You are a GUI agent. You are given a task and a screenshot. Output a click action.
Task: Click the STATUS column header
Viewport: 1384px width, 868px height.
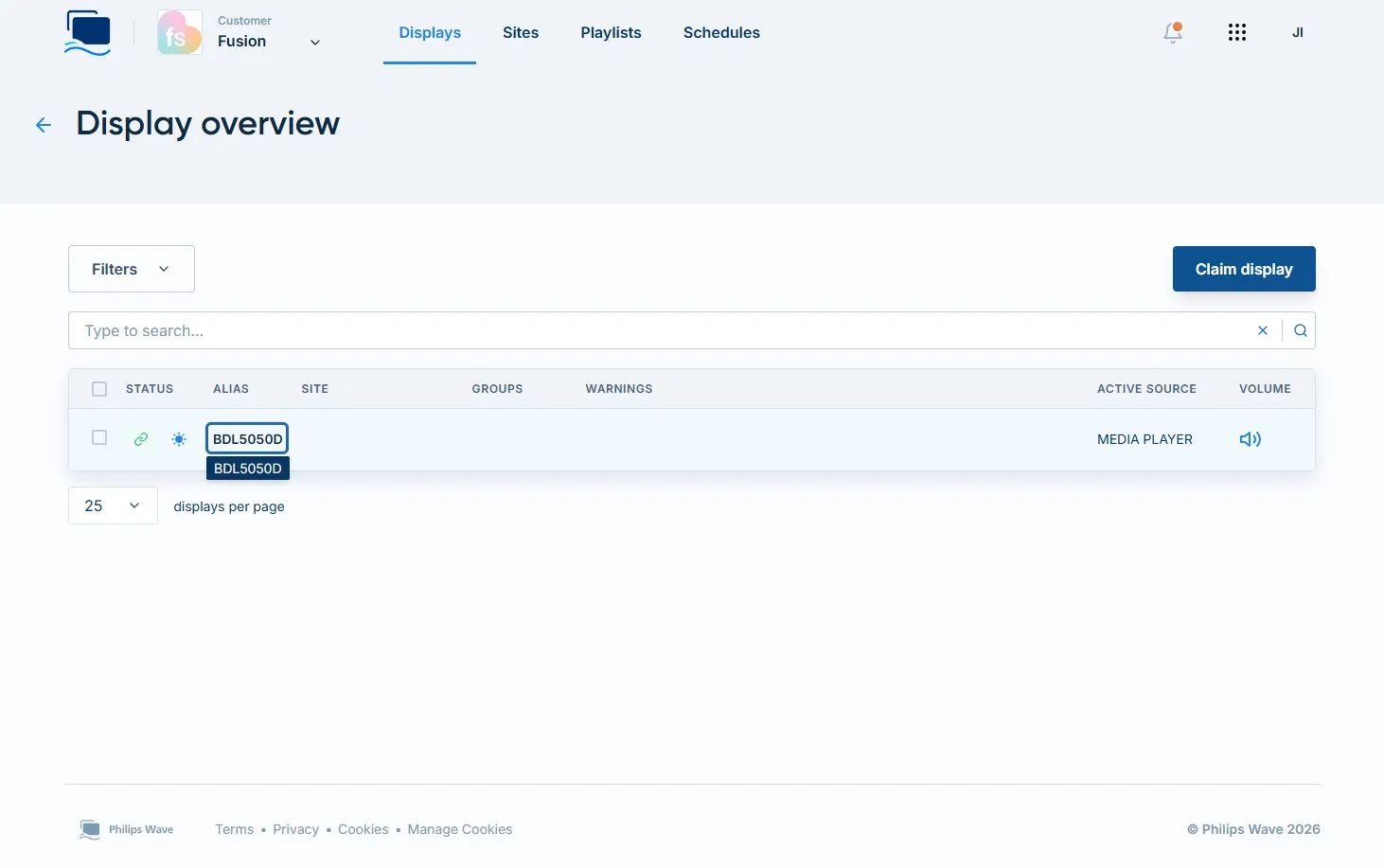[150, 389]
